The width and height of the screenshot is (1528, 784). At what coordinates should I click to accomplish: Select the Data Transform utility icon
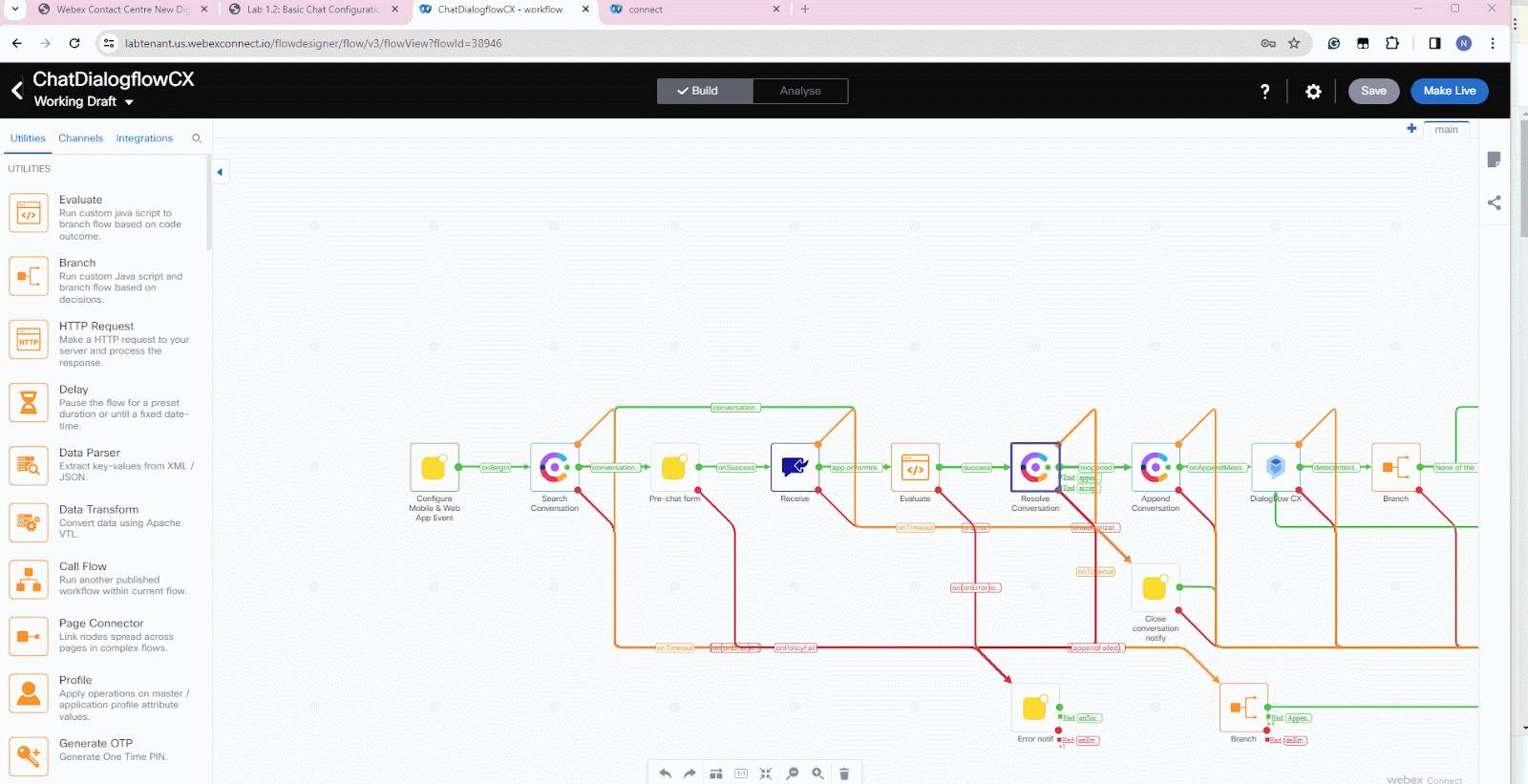click(x=29, y=522)
